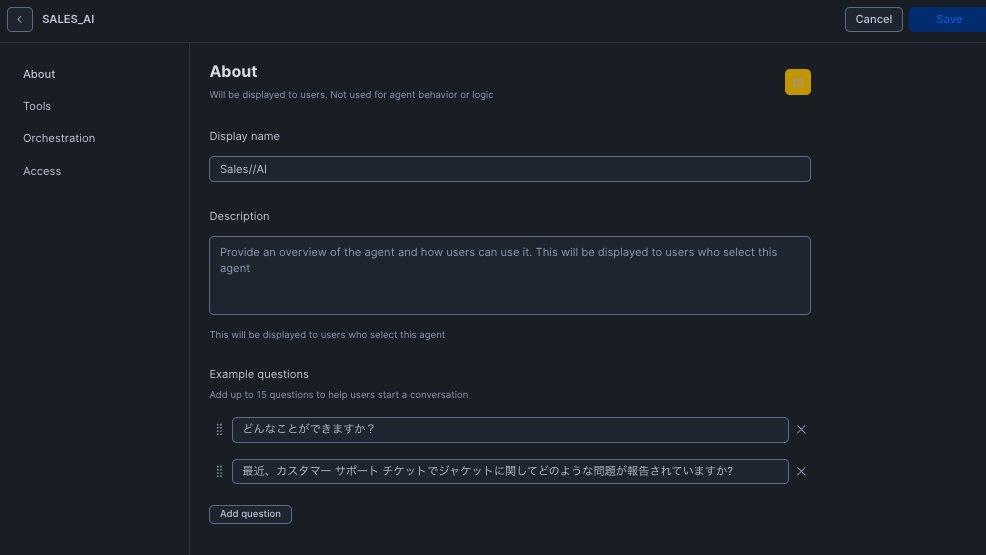Click drag handle of second example question
Screen dimensions: 986x555
pyautogui.click(x=219, y=471)
